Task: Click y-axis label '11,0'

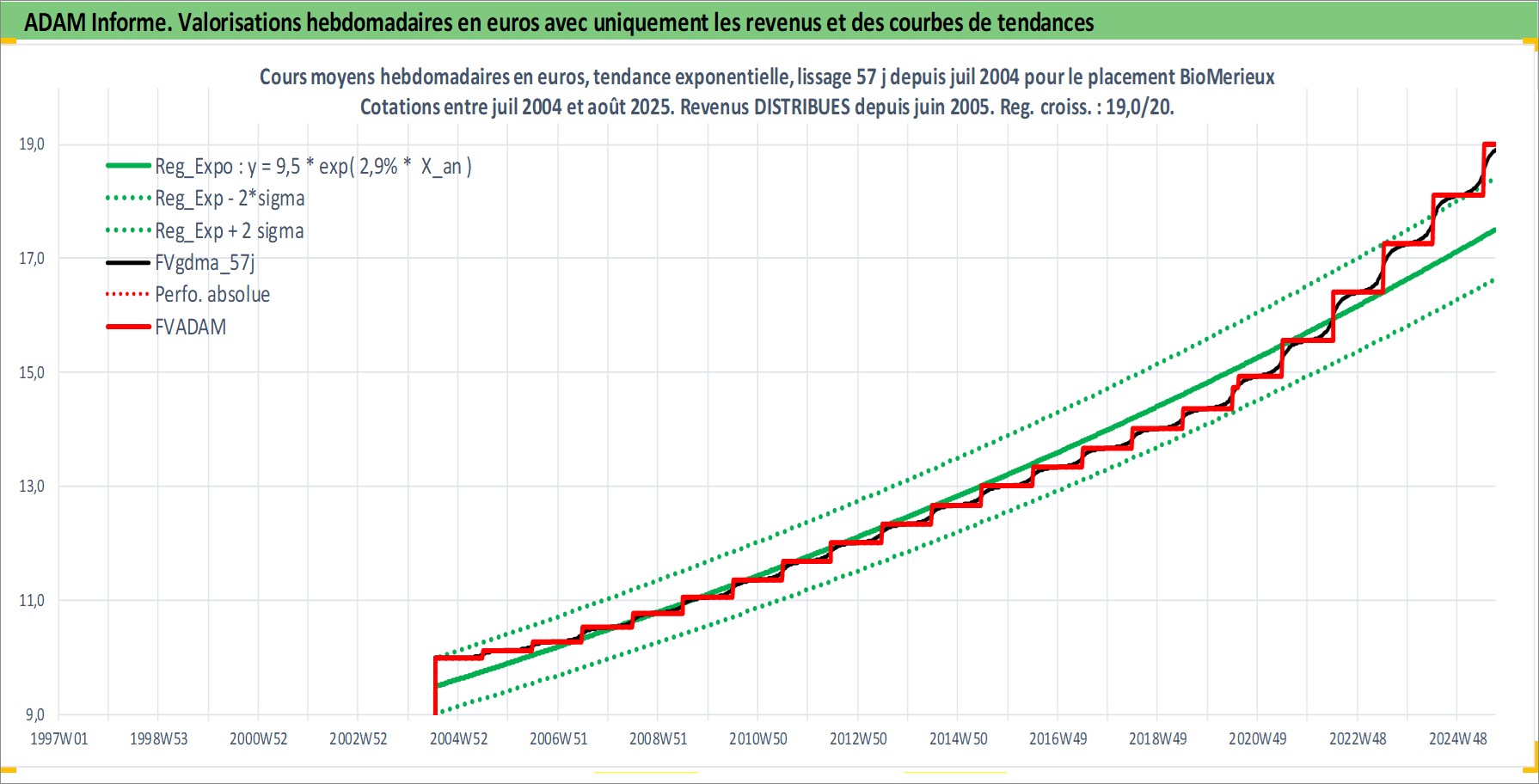Action: point(32,600)
